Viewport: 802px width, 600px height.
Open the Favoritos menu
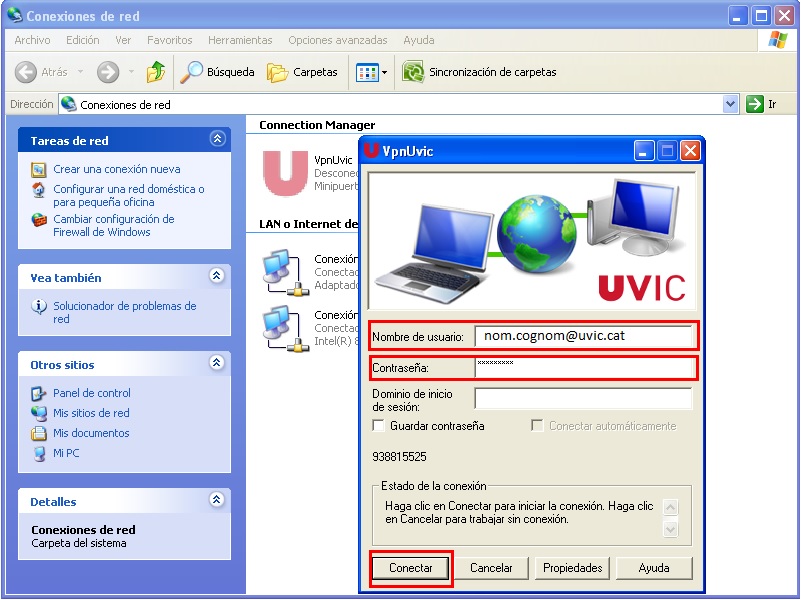point(169,40)
